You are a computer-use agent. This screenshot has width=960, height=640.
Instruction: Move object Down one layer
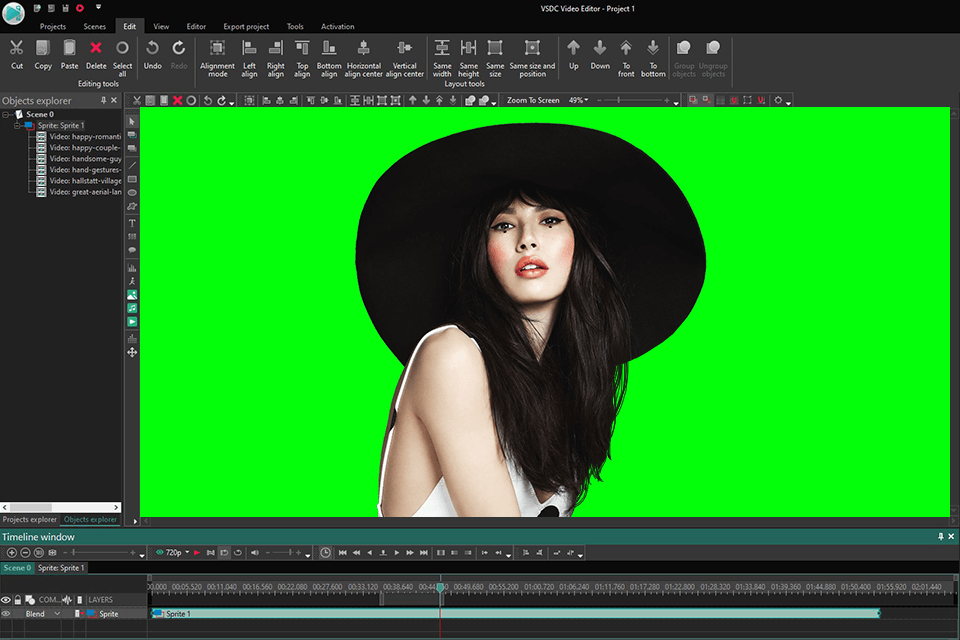point(600,55)
